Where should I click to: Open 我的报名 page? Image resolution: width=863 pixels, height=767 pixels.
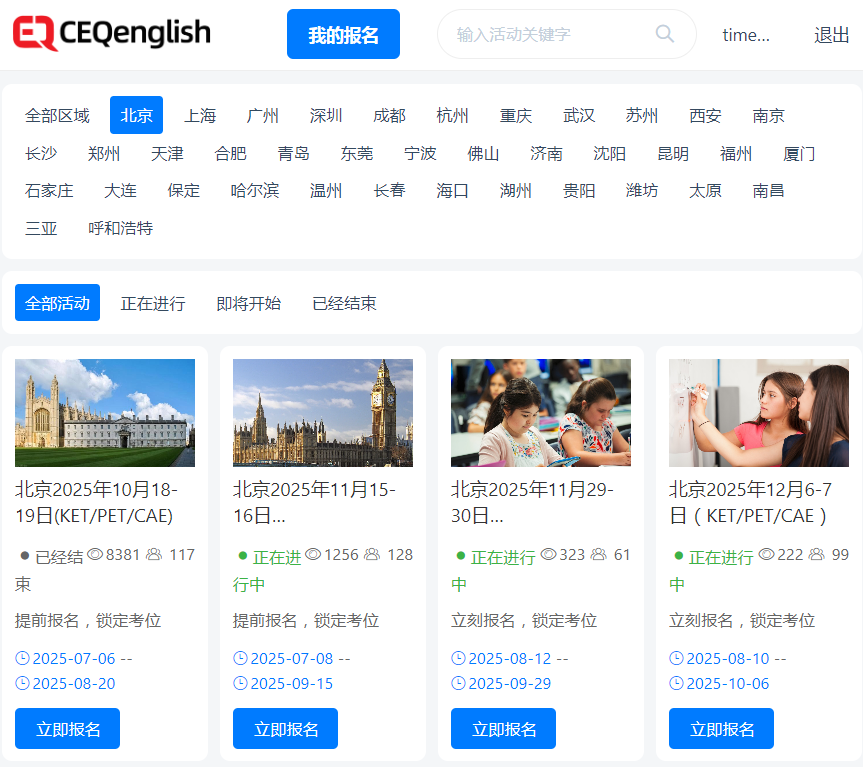tap(343, 35)
